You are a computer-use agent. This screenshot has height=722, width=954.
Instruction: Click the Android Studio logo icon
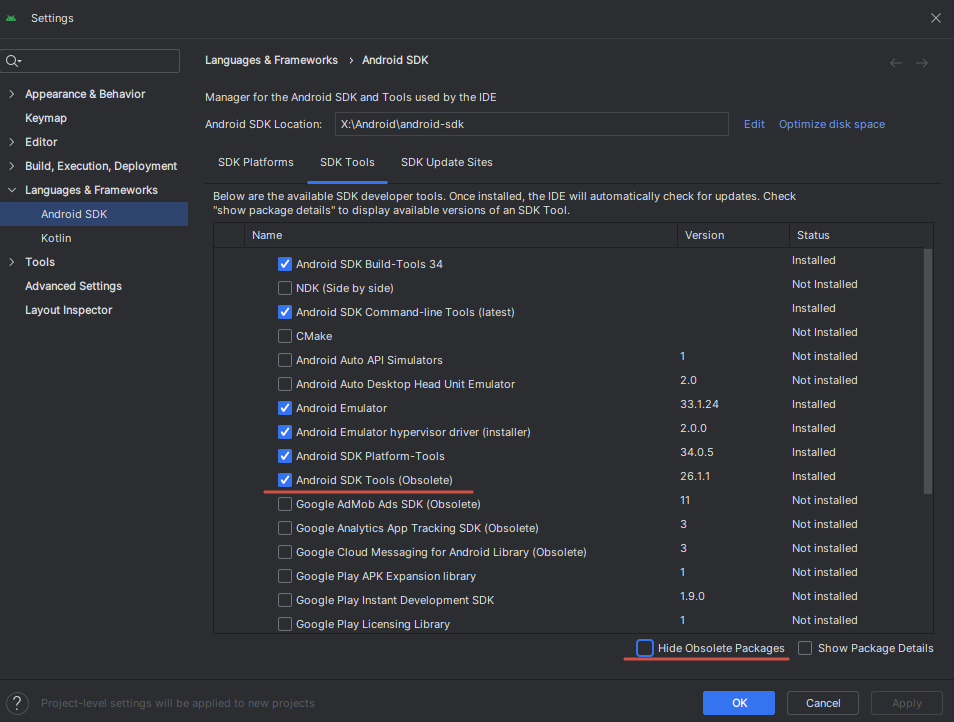12,18
